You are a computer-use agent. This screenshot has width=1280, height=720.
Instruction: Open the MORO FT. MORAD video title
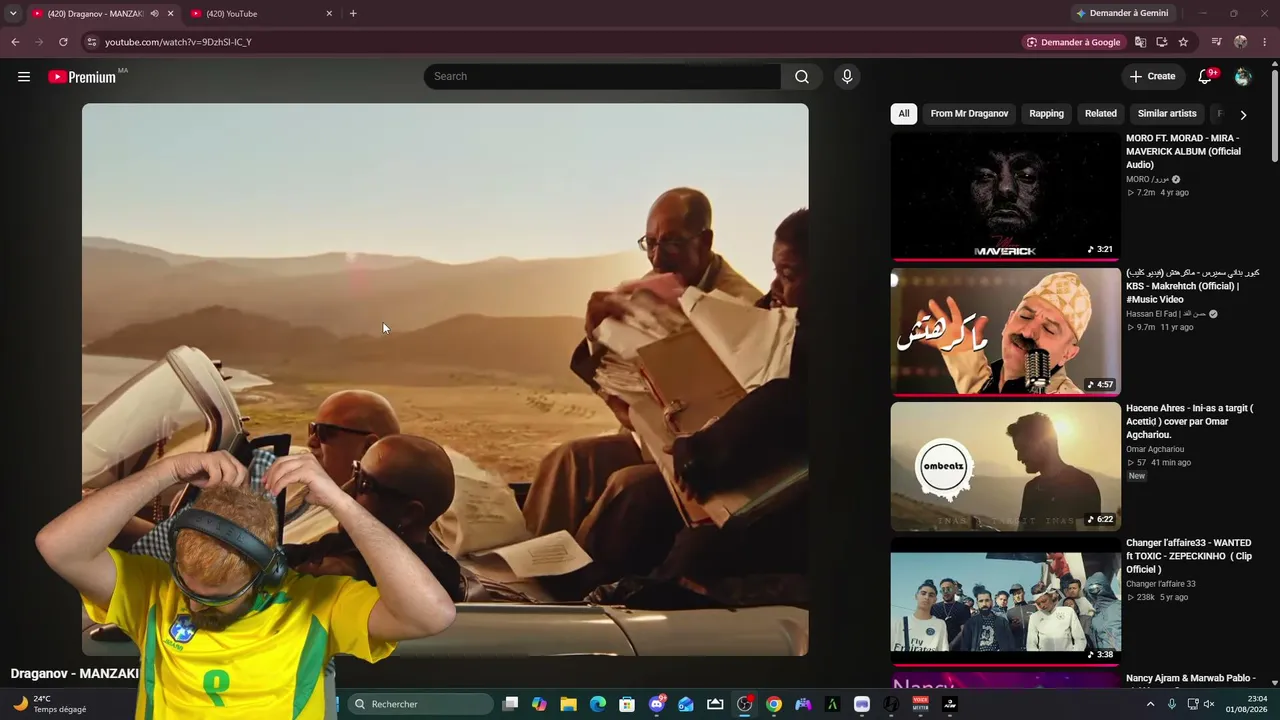(x=1183, y=151)
